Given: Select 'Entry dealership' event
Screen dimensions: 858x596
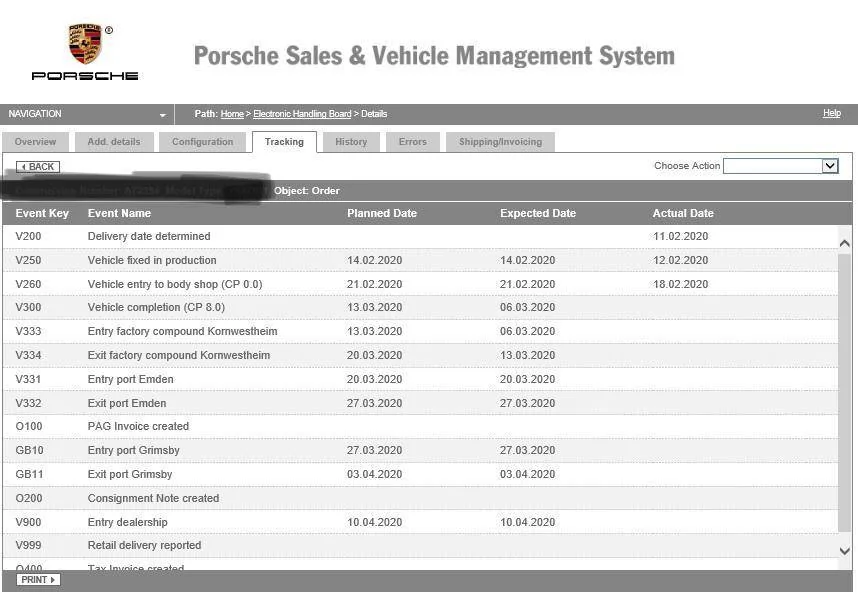Looking at the screenshot, I should 127,523.
